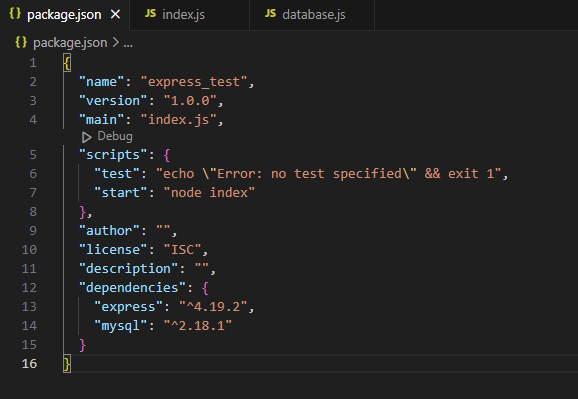578x399 pixels.
Task: Click the "node index" value
Action: click(x=209, y=193)
